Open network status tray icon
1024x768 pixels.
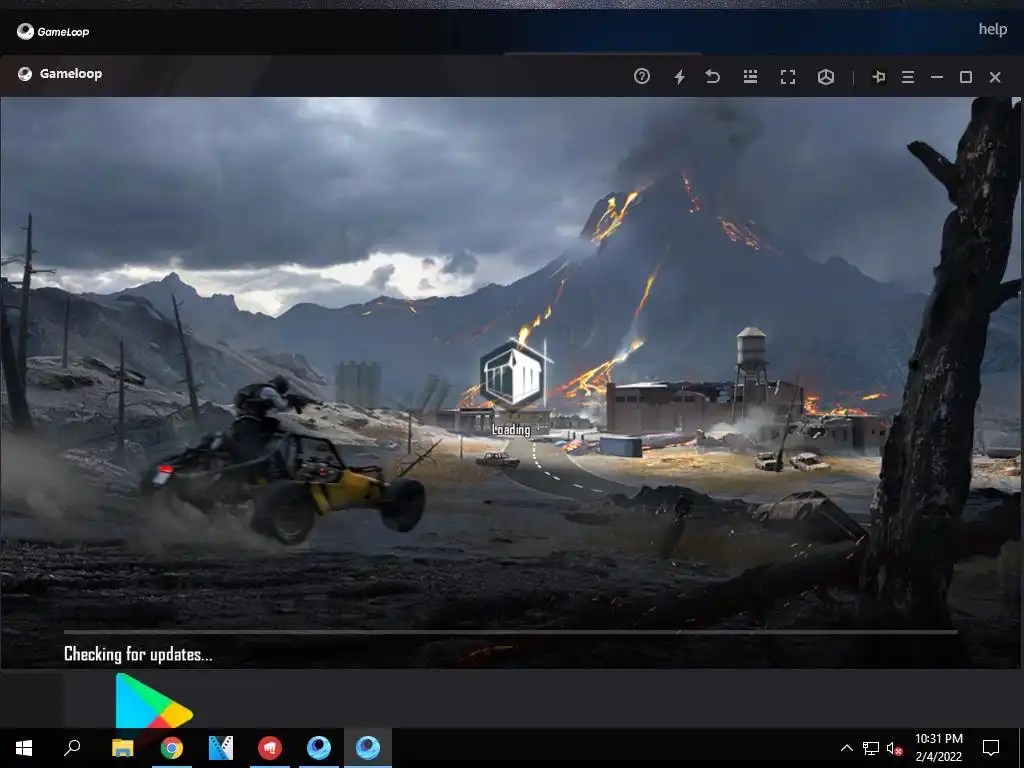coord(871,748)
